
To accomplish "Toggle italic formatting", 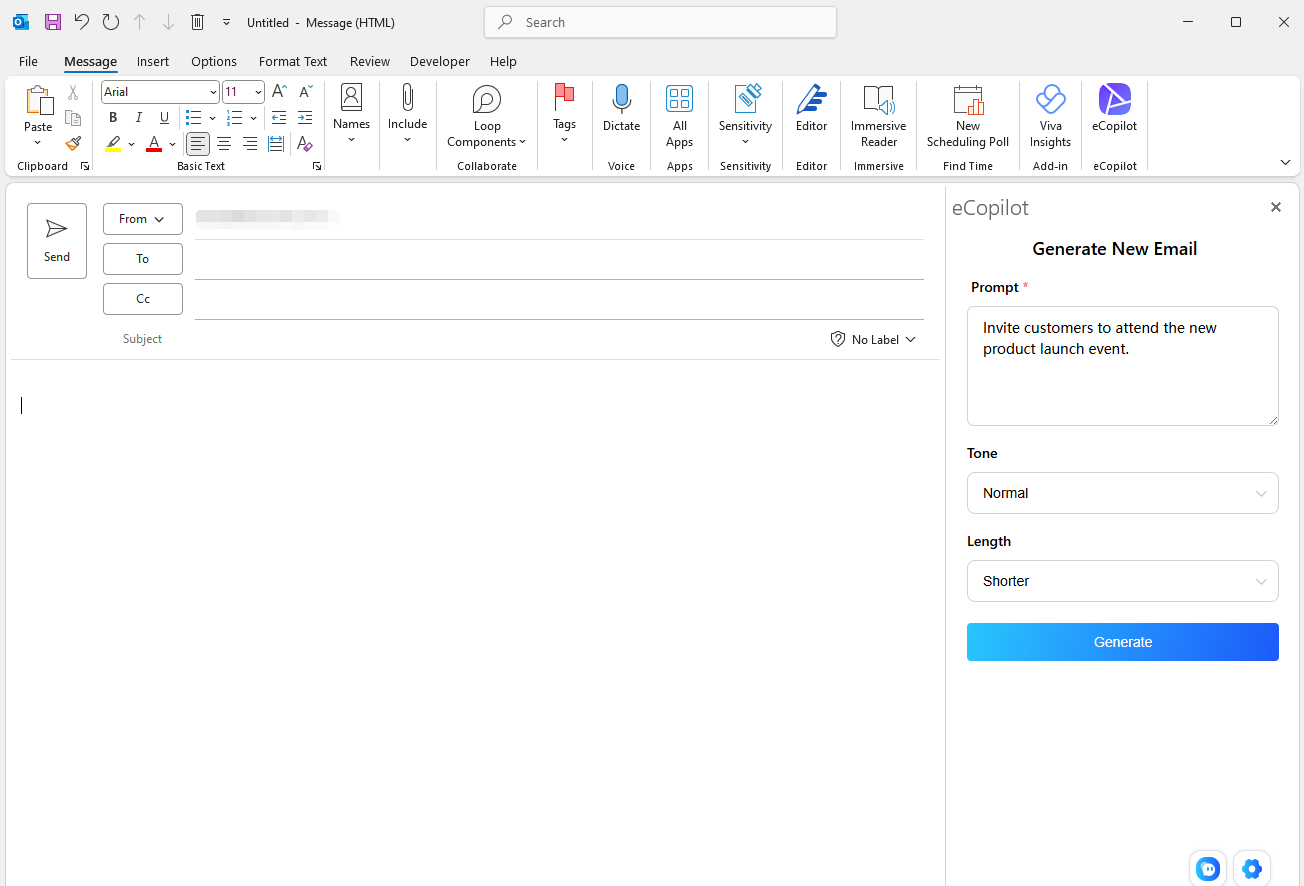I will 138,117.
